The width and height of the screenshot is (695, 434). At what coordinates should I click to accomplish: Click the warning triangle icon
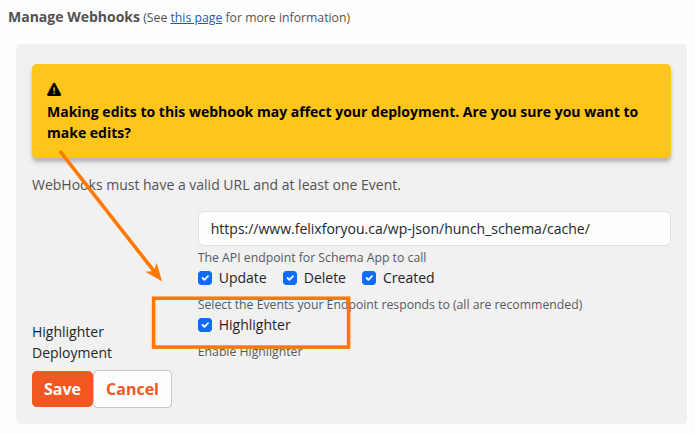click(x=54, y=90)
